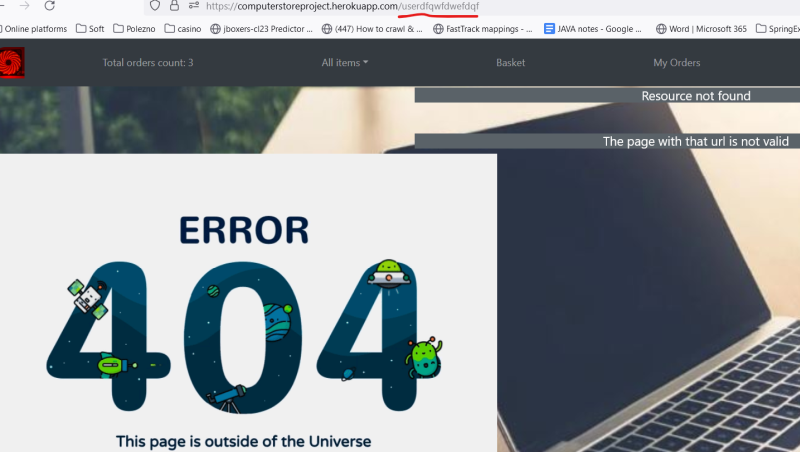
Task: Click the 404 space illustration image
Action: tap(244, 337)
